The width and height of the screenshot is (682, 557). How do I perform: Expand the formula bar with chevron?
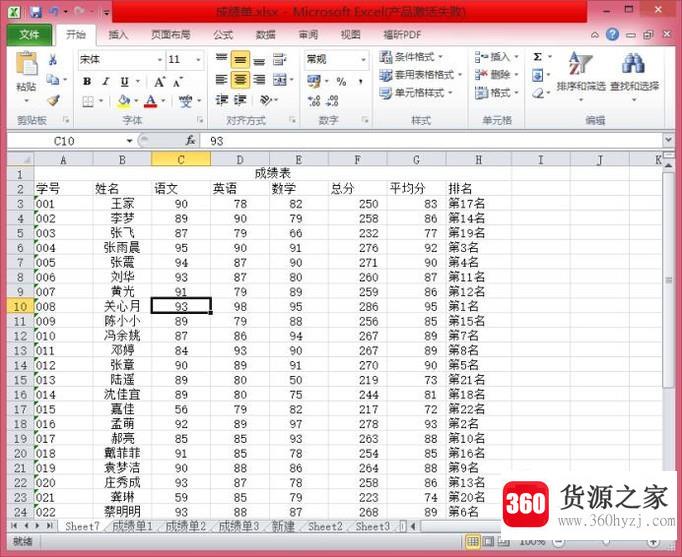point(669,140)
